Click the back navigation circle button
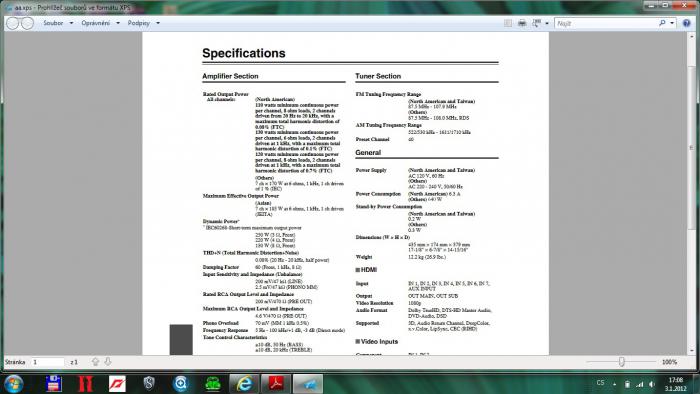Screen dimensions: 700x394 (x=13, y=23)
